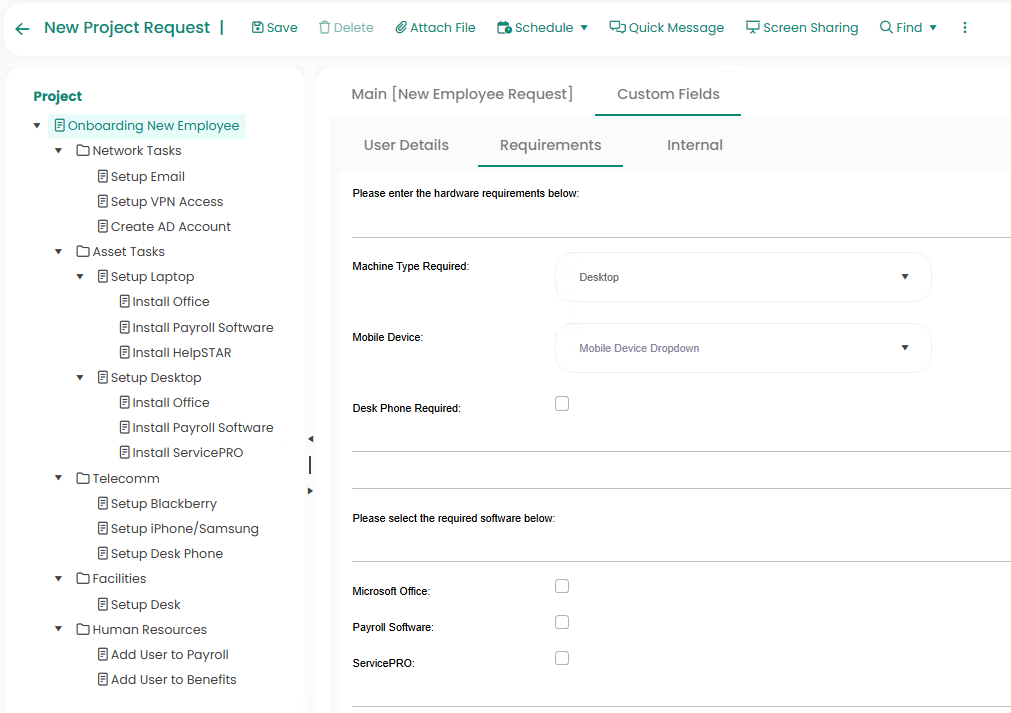This screenshot has width=1011, height=713.
Task: Click the Setup VPN Access document icon
Action: tap(103, 201)
